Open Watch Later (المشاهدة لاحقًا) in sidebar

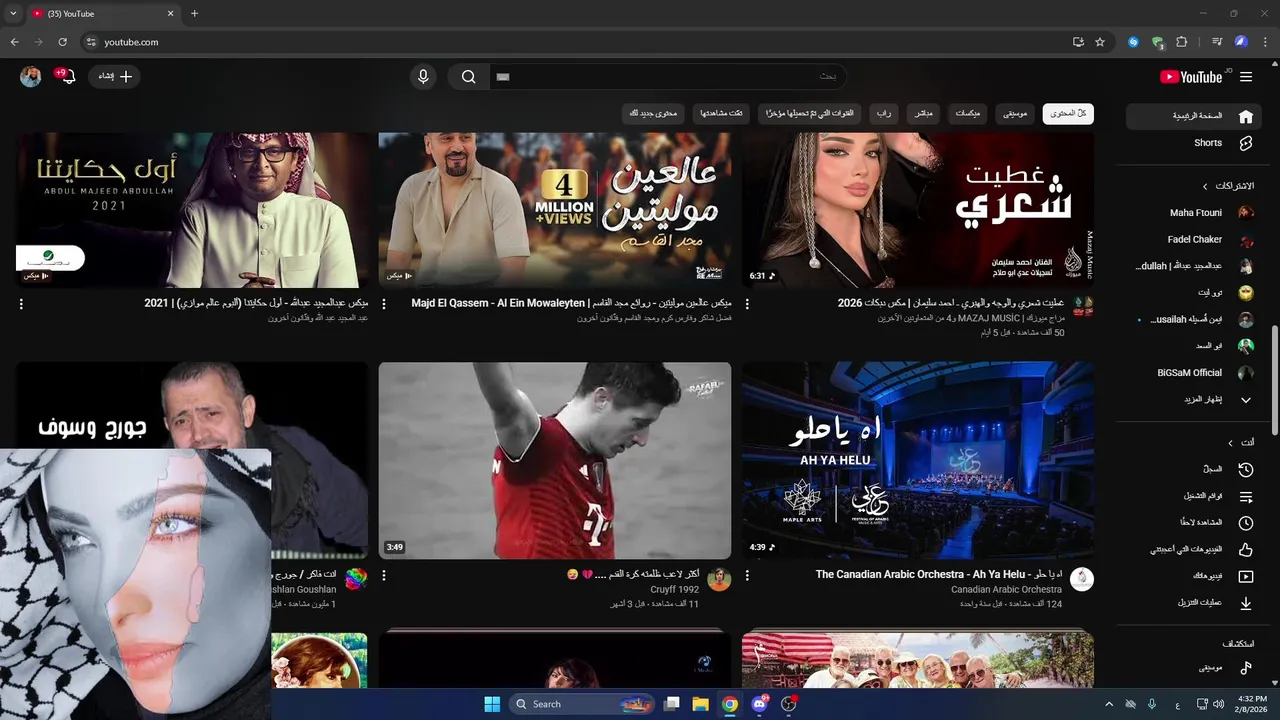pos(1193,523)
